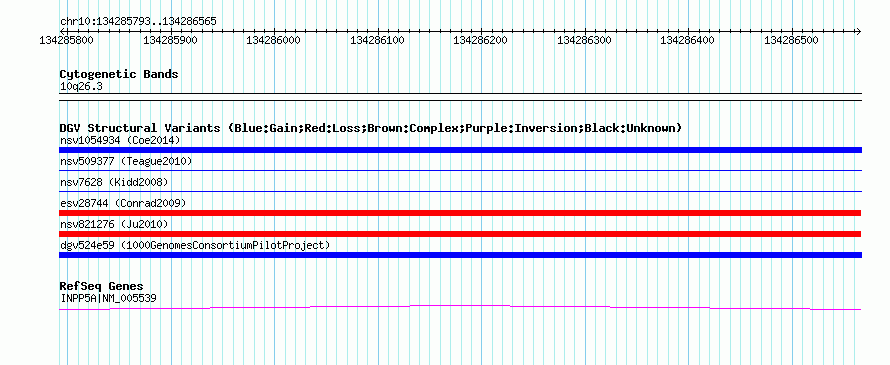Select the Cytogenetic Bands track title

[x=119, y=74]
